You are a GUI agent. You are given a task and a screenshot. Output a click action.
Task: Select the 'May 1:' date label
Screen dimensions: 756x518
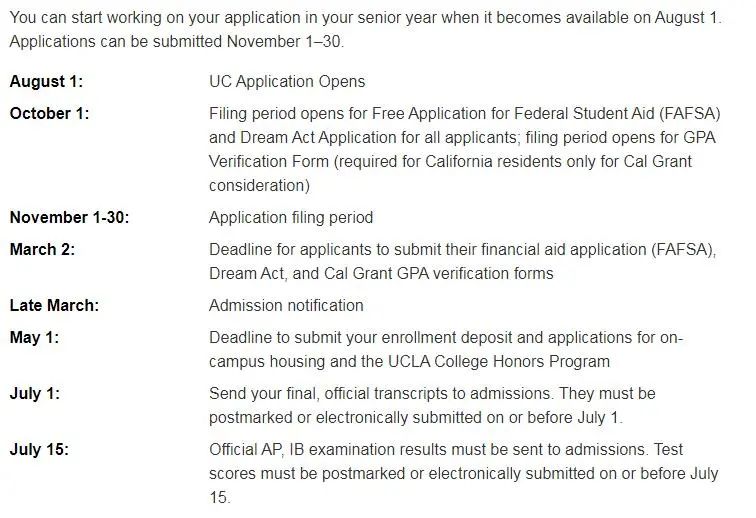point(34,338)
